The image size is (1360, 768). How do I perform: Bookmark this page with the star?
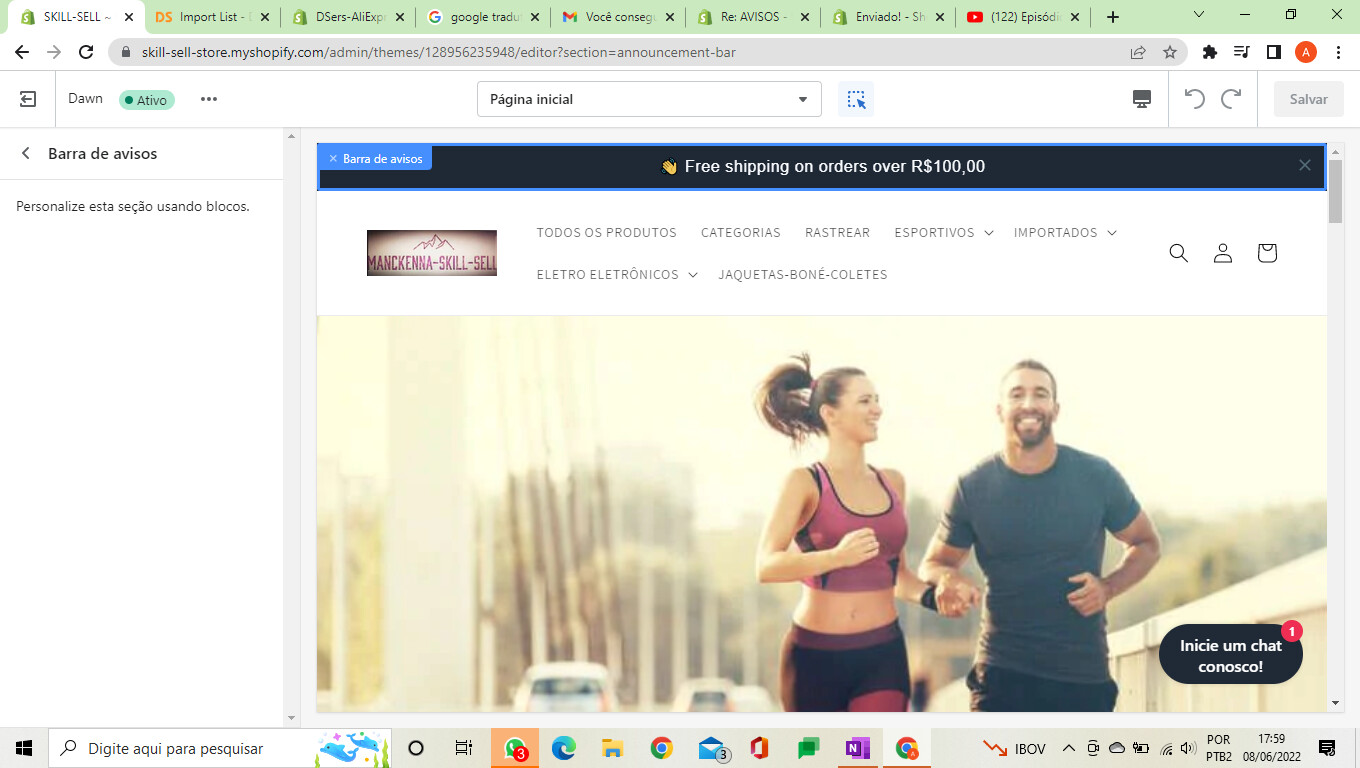1169,52
